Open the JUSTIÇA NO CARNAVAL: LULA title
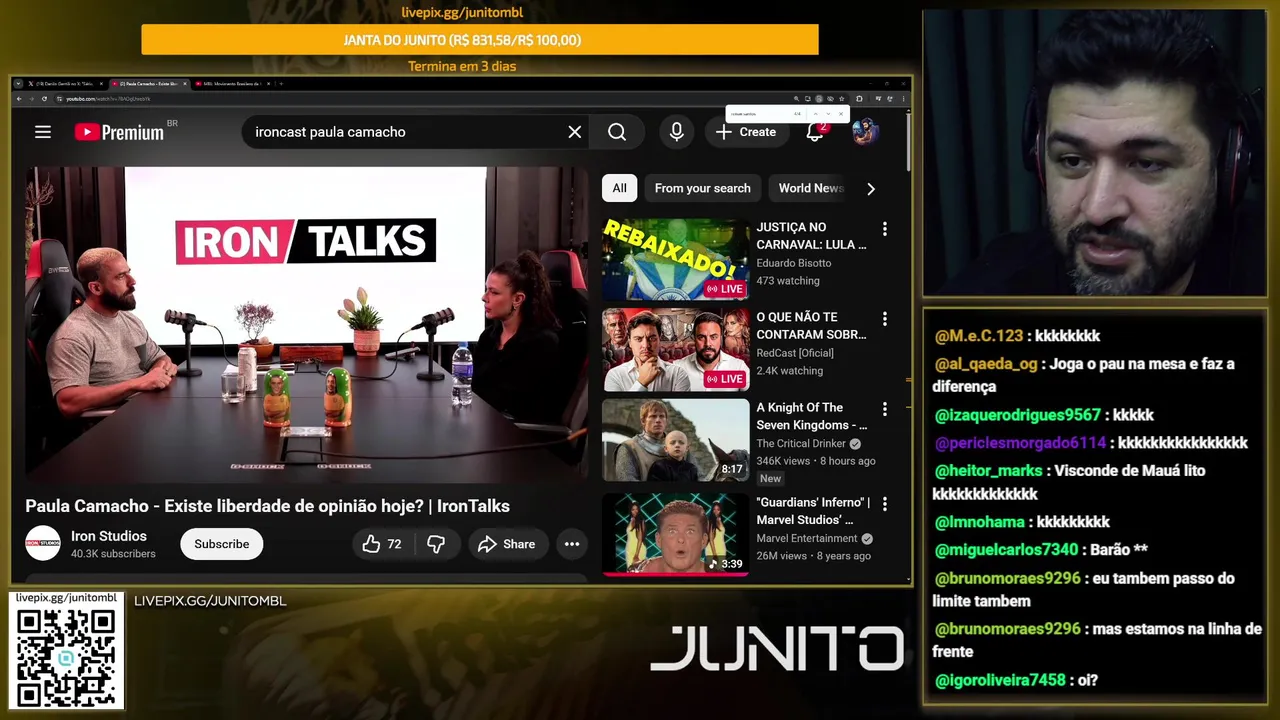This screenshot has height=720, width=1280. coord(811,236)
